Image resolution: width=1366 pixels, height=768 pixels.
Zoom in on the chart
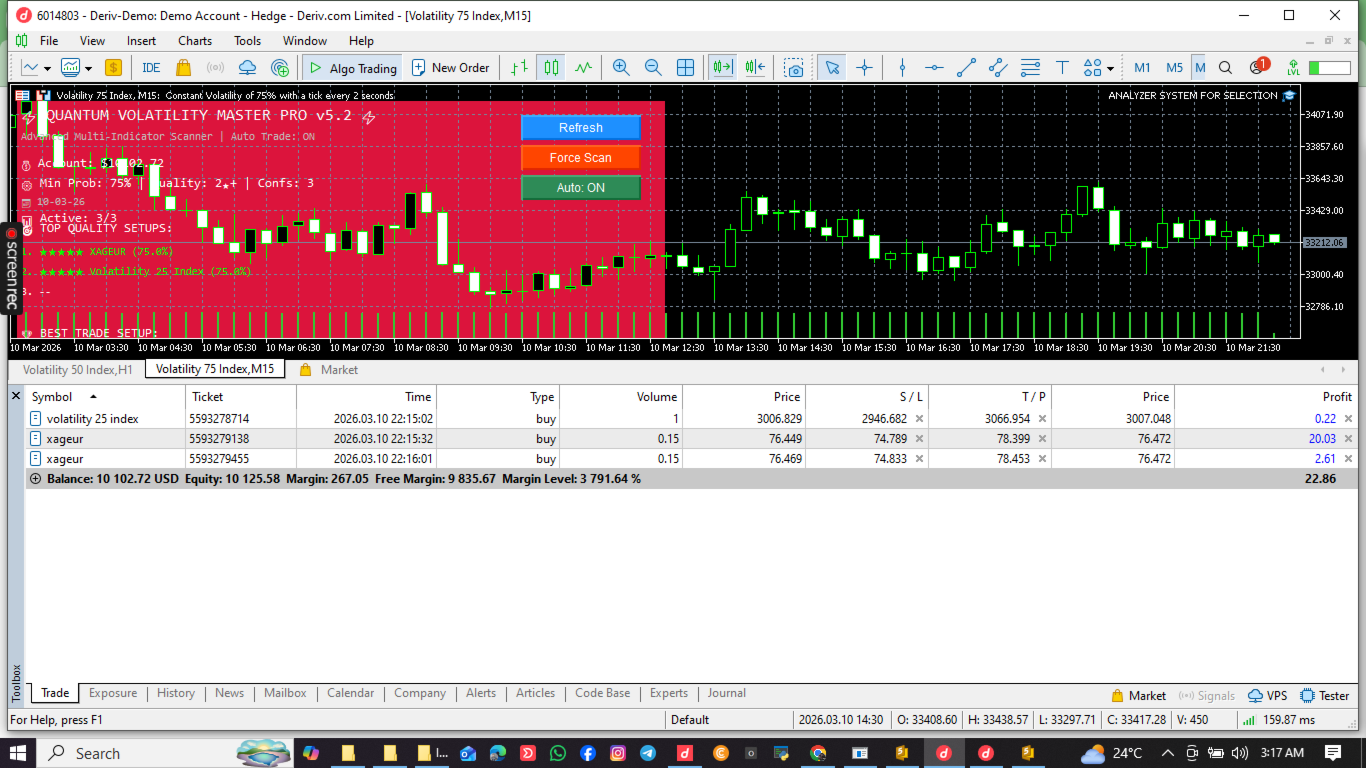(621, 68)
